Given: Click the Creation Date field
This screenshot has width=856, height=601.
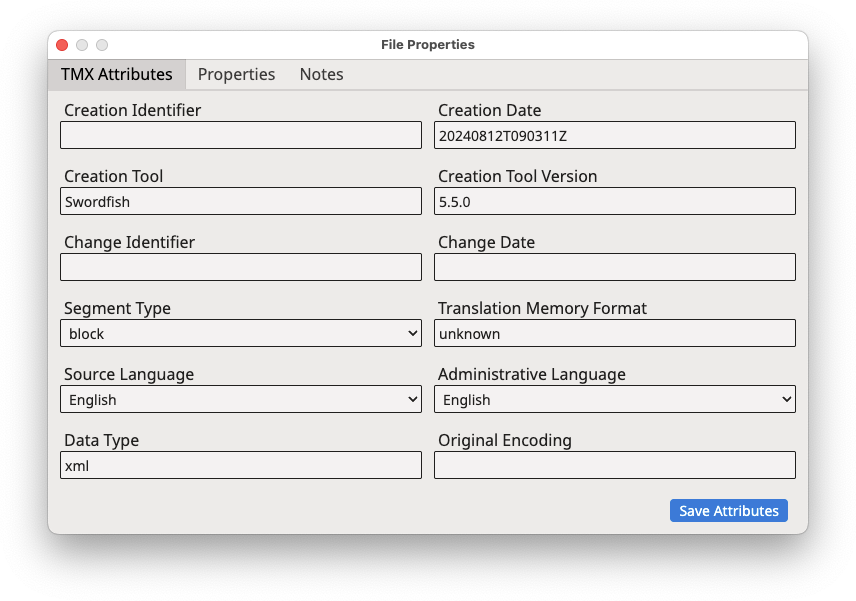Looking at the screenshot, I should [615, 135].
